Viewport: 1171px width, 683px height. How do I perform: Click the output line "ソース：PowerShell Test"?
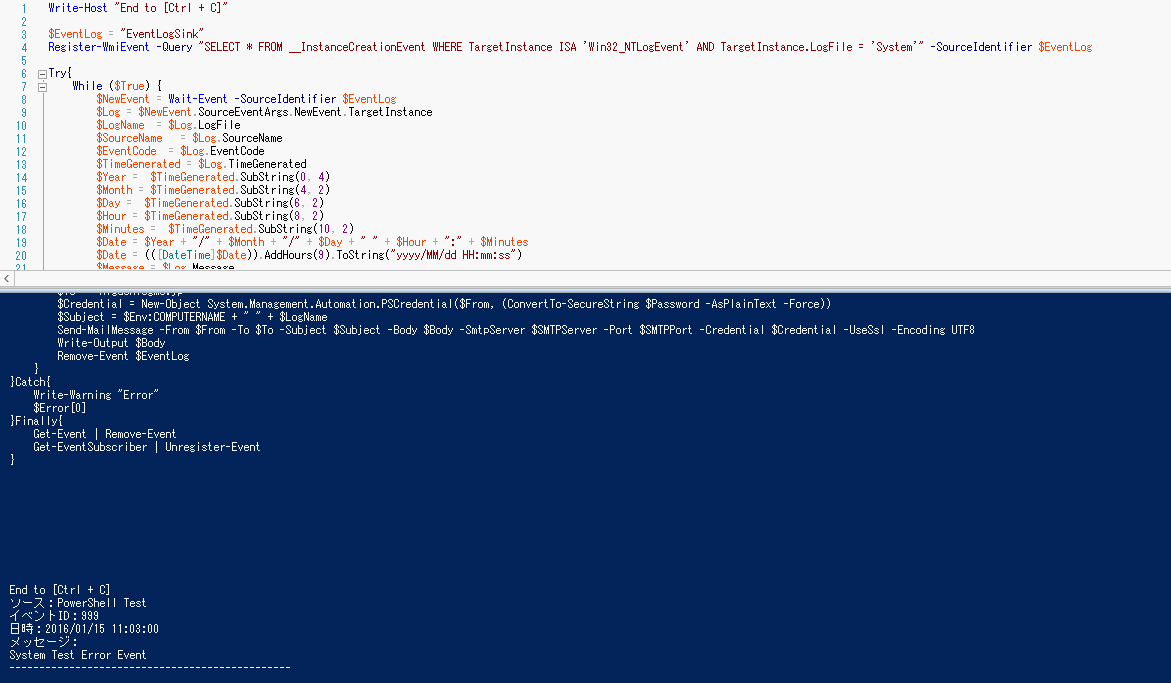pos(78,603)
